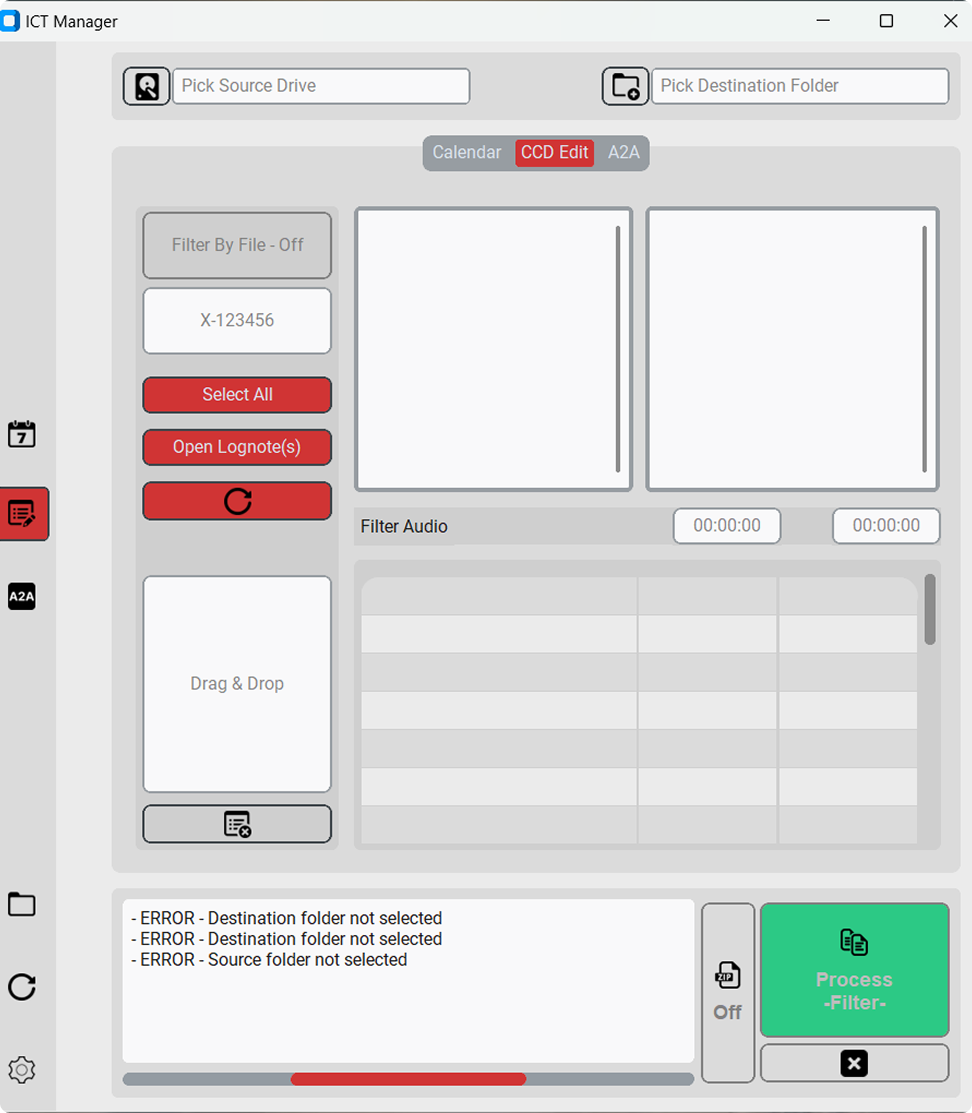Open the settings gear

(x=22, y=1069)
